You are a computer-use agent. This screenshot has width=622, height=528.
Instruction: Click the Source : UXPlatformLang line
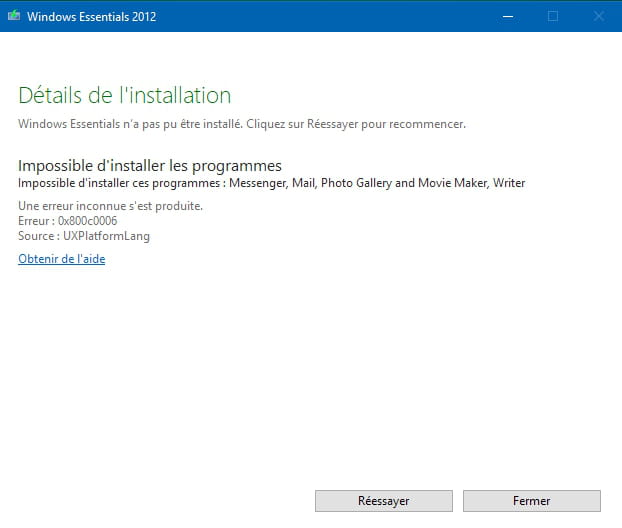click(x=84, y=236)
